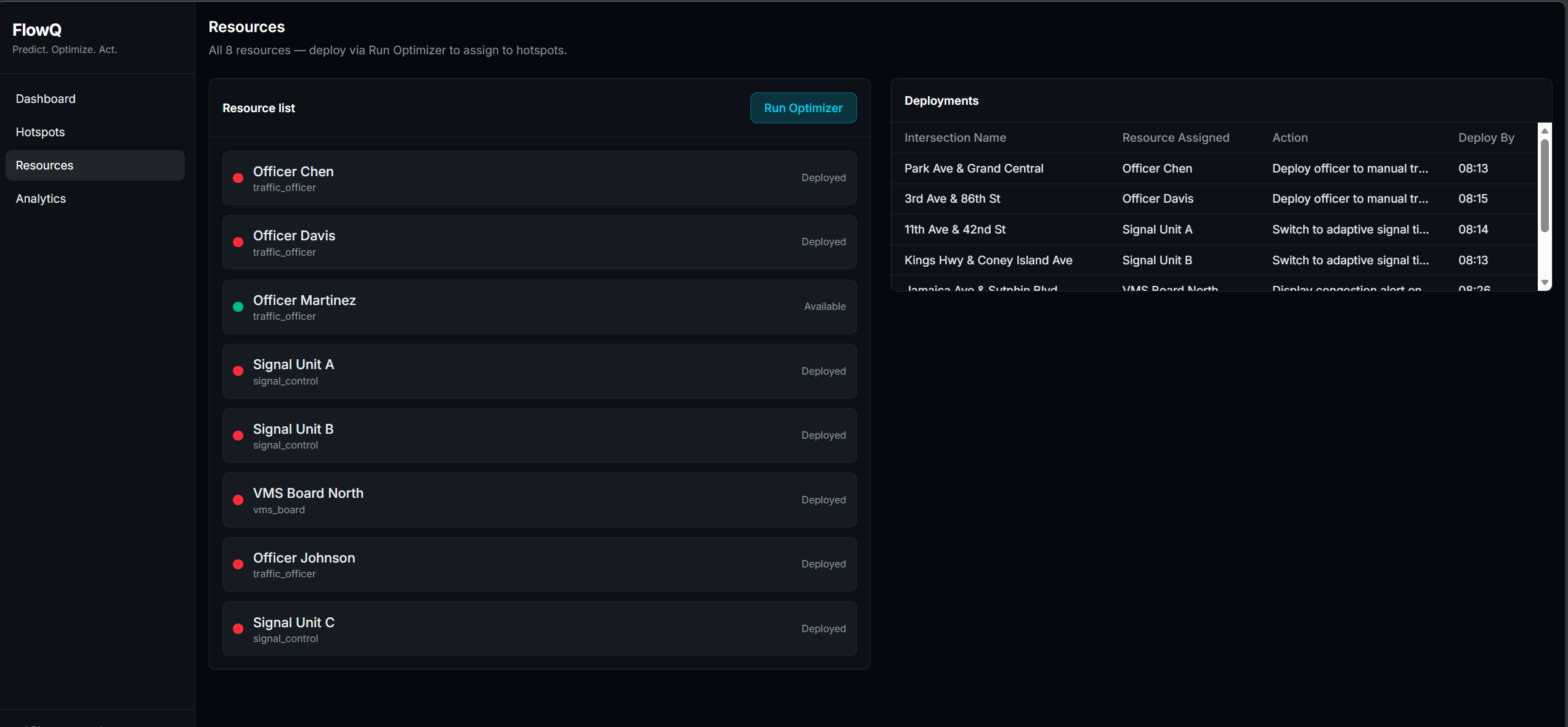Click the red status dot for Officer Davis
Screen dimensions: 1568x727
238,242
